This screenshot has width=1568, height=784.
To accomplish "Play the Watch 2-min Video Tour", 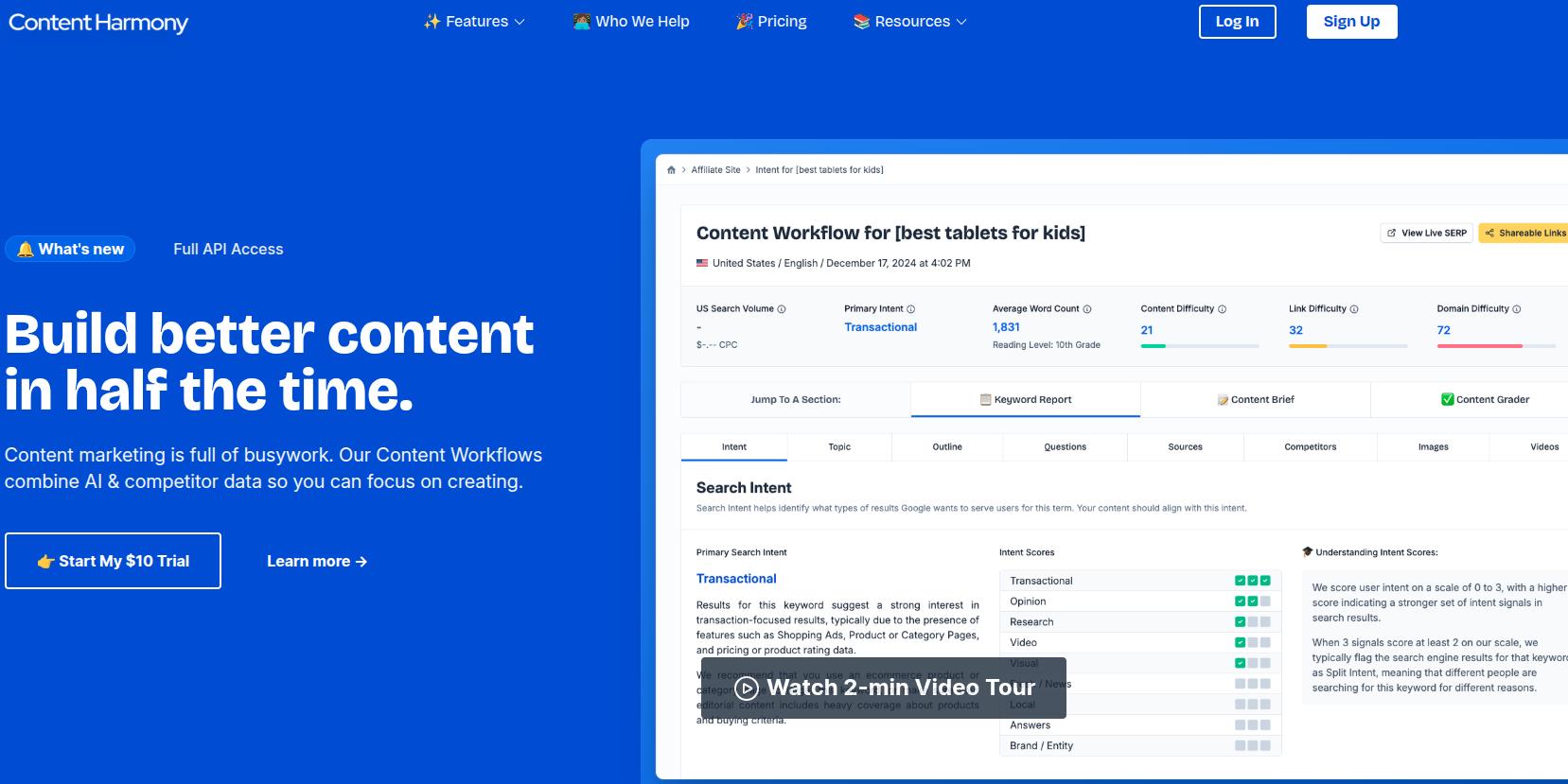I will coord(884,688).
